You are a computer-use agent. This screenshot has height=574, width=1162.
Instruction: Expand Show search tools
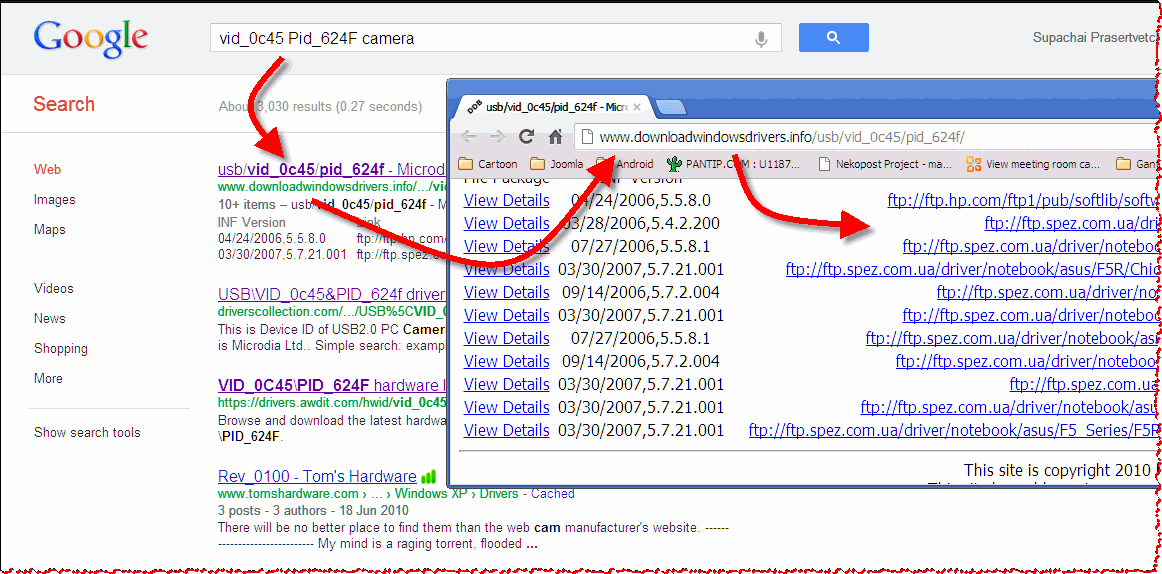coord(87,433)
